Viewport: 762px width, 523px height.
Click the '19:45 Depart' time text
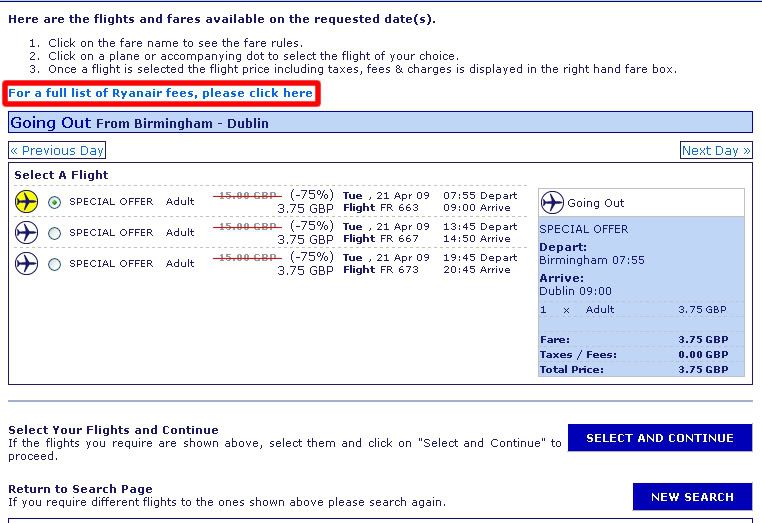pyautogui.click(x=480, y=258)
